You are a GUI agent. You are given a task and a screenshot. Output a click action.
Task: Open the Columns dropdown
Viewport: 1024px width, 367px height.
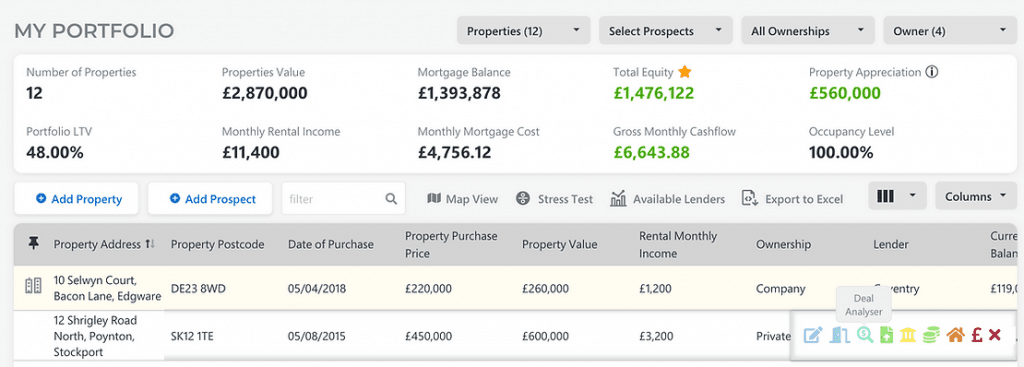click(976, 196)
